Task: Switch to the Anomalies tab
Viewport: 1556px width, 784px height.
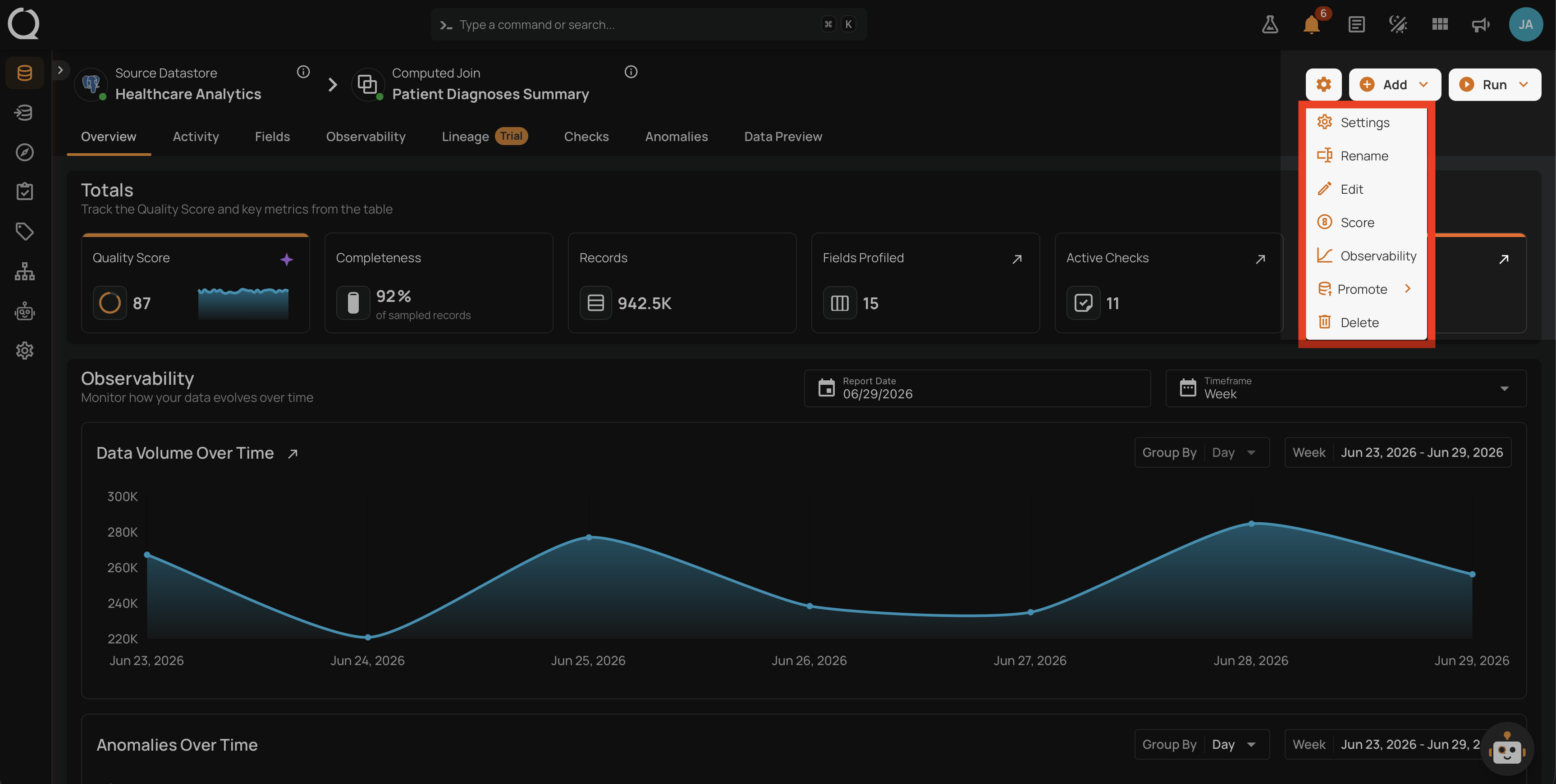Action: (676, 137)
